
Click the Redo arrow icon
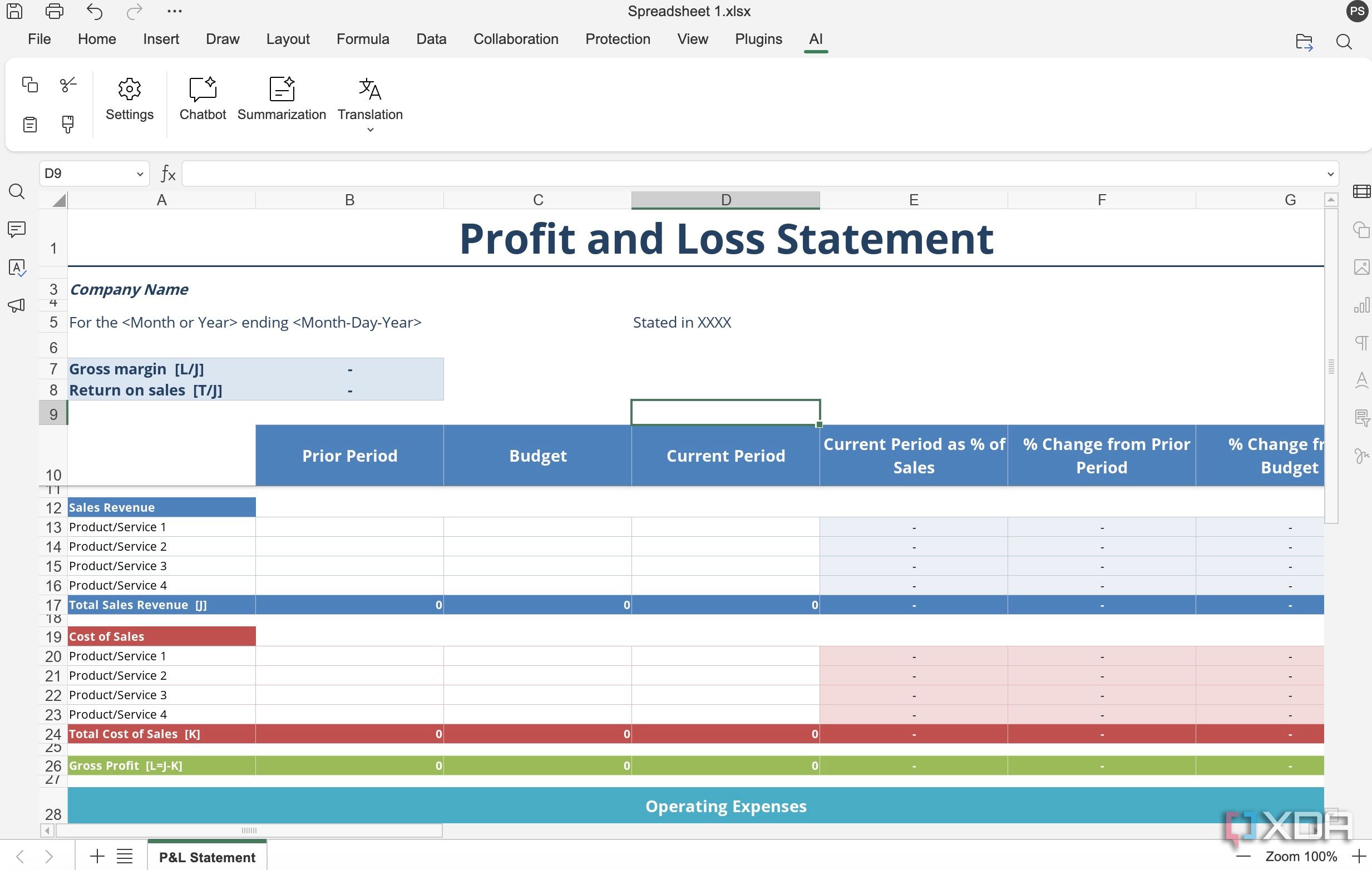(x=134, y=11)
